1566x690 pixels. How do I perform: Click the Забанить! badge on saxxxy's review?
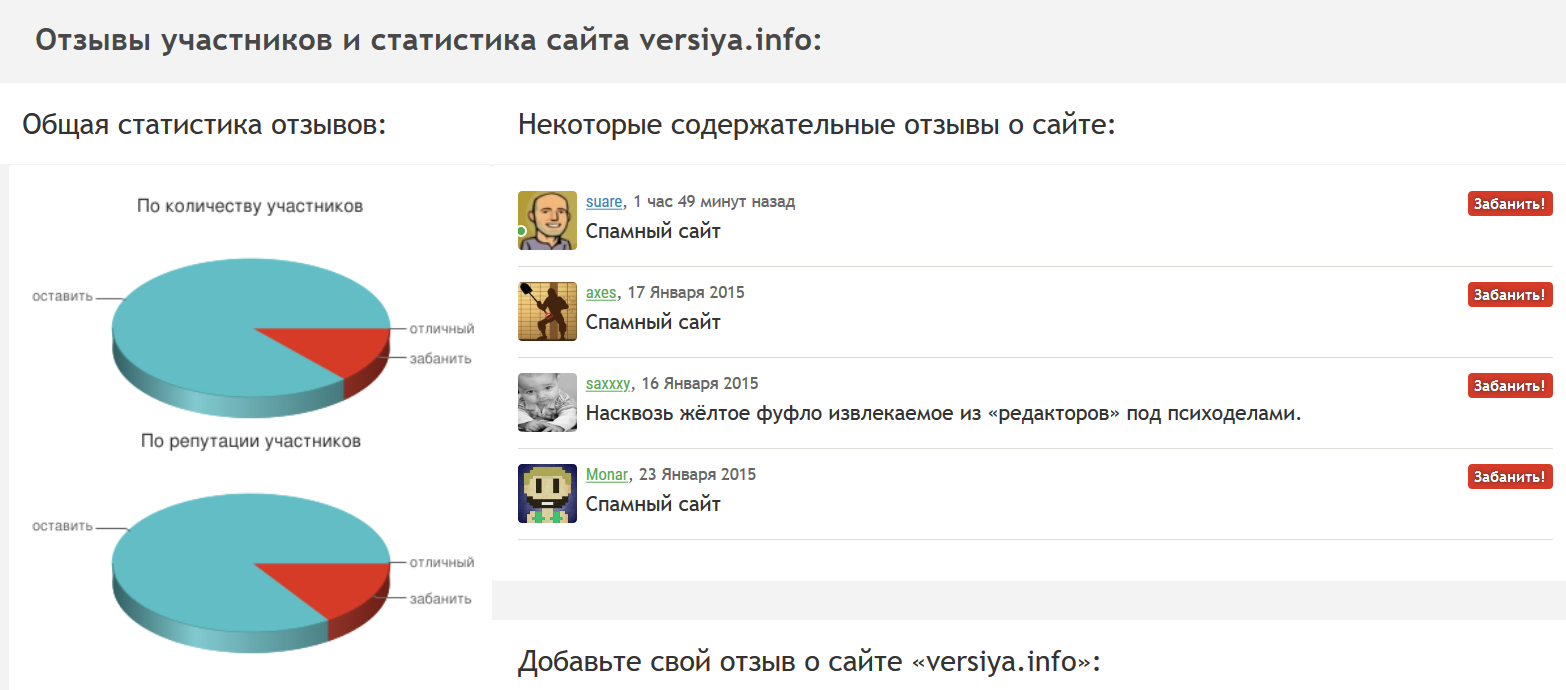[1510, 386]
